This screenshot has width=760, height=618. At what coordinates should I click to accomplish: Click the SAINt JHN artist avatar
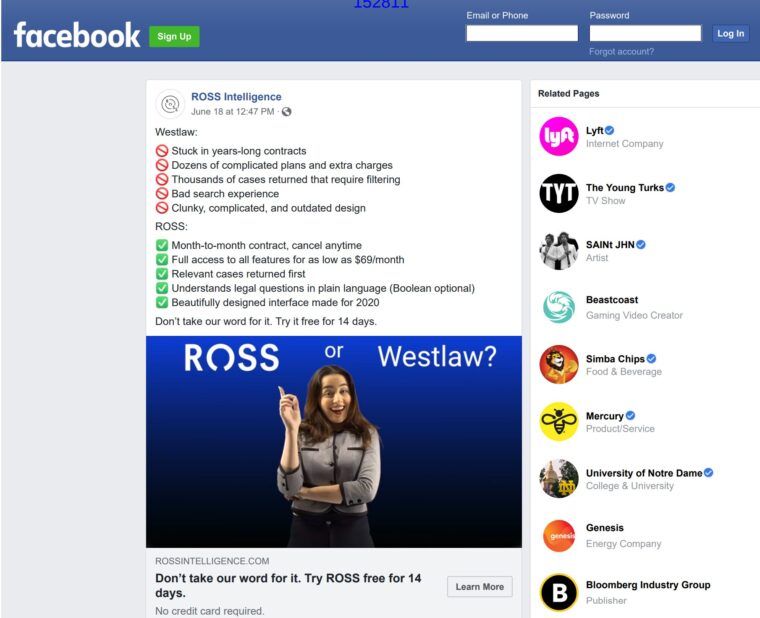pos(559,251)
